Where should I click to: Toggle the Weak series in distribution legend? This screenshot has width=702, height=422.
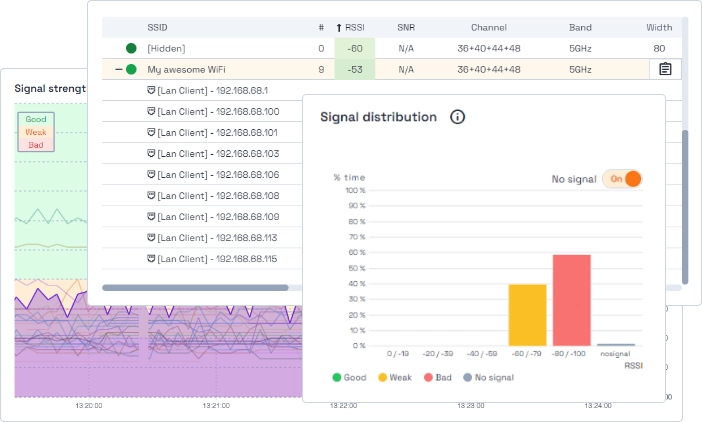pyautogui.click(x=394, y=378)
